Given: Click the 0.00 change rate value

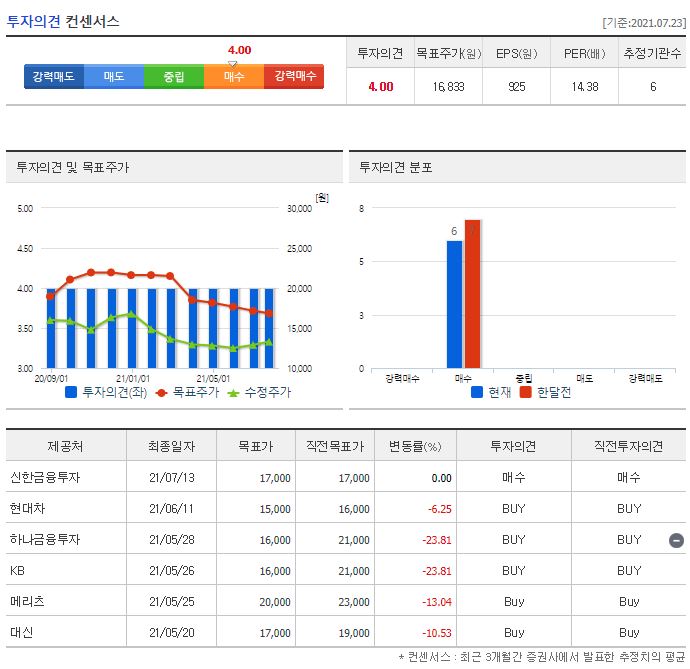Looking at the screenshot, I should coord(441,478).
